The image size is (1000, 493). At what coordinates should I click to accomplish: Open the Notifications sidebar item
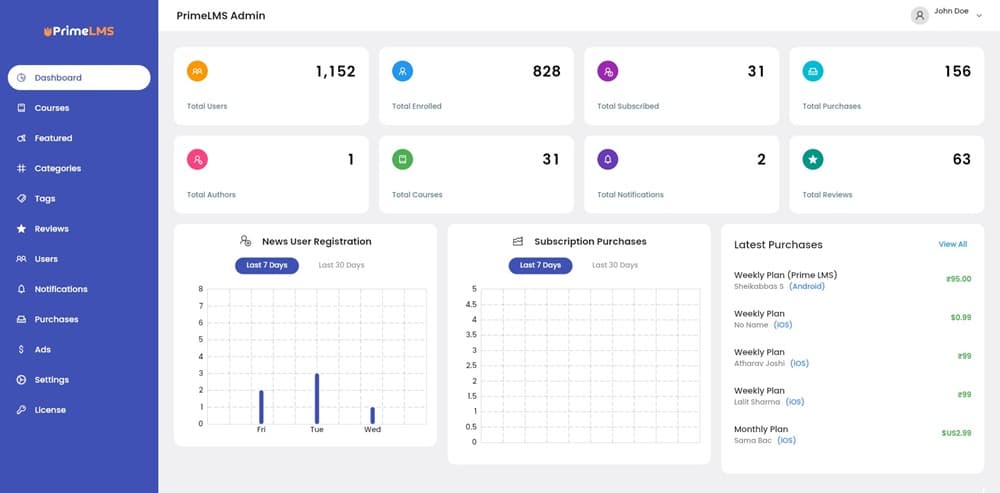click(60, 289)
